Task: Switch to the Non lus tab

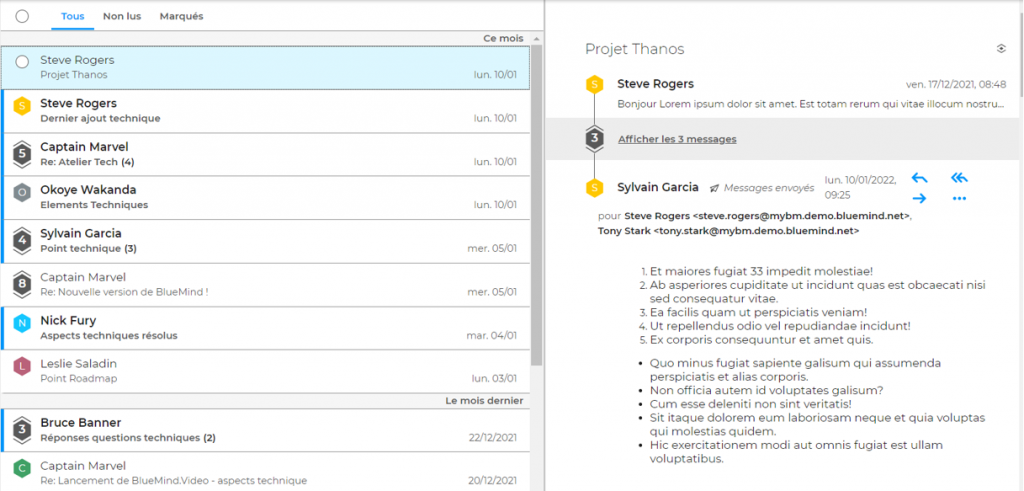Action: (121, 16)
